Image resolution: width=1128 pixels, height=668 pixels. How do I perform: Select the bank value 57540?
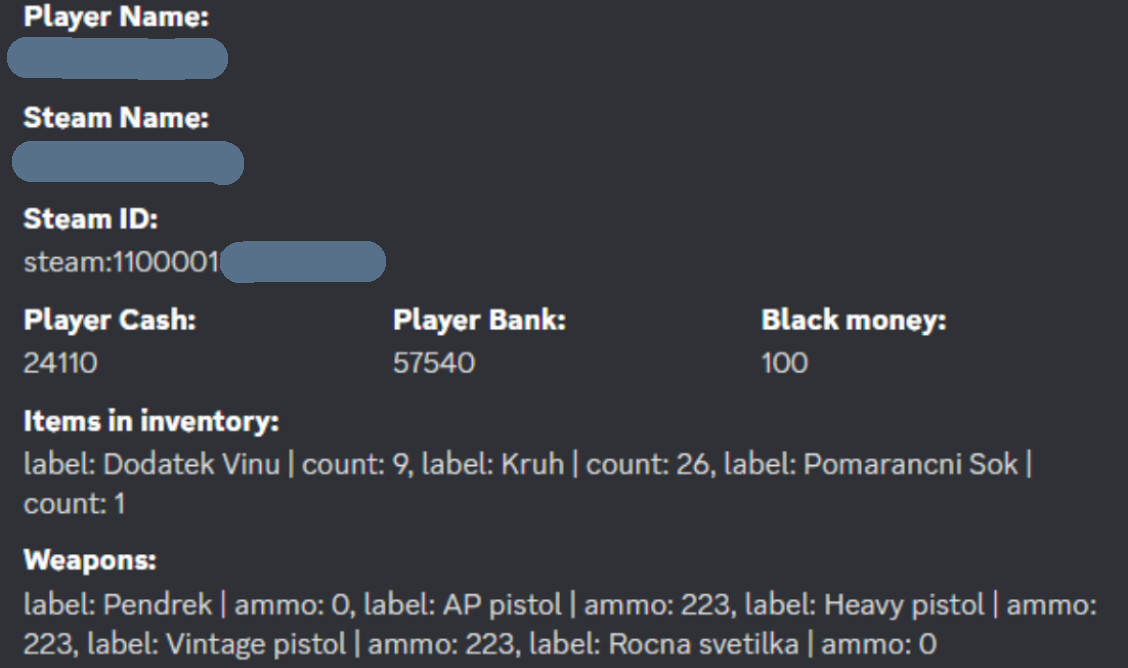pyautogui.click(x=434, y=363)
